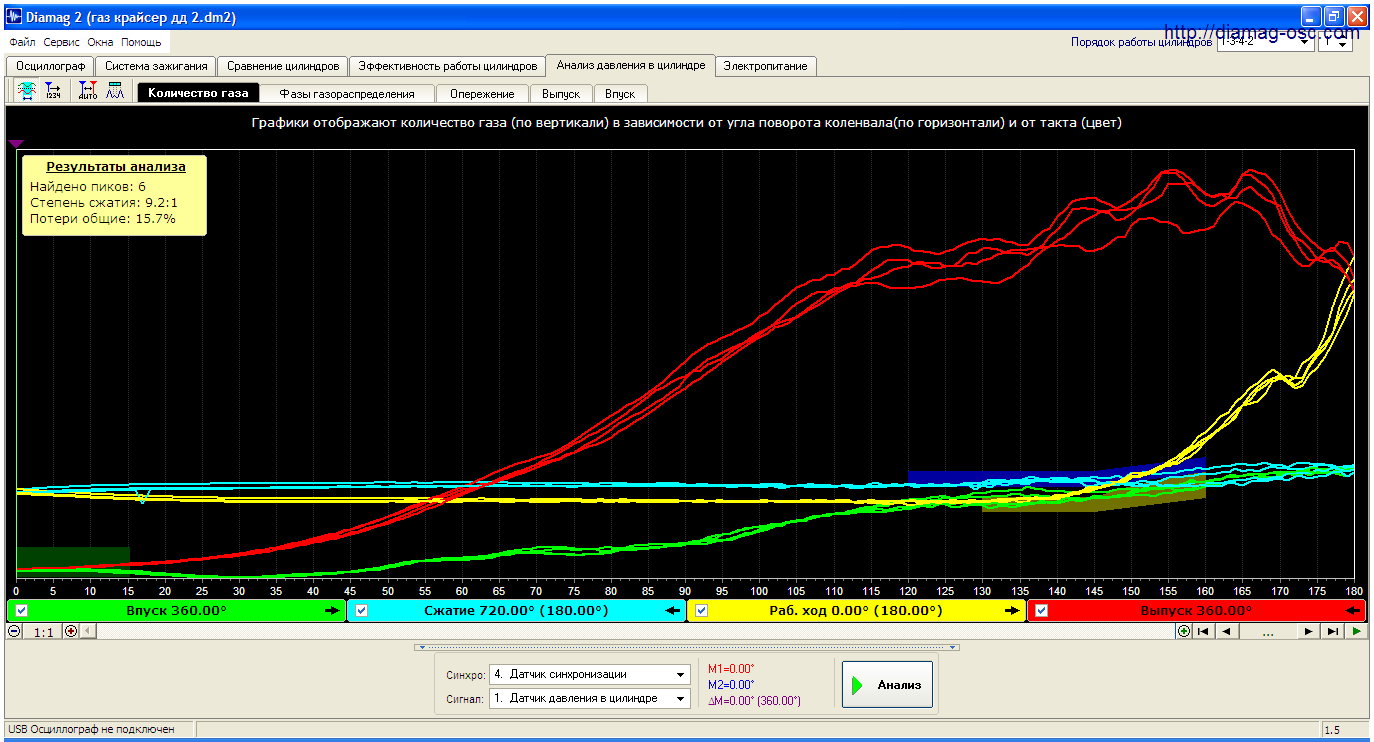This screenshot has width=1374, height=742.
Task: Click the M1=0.00° marker readout
Action: pyautogui.click(x=731, y=669)
